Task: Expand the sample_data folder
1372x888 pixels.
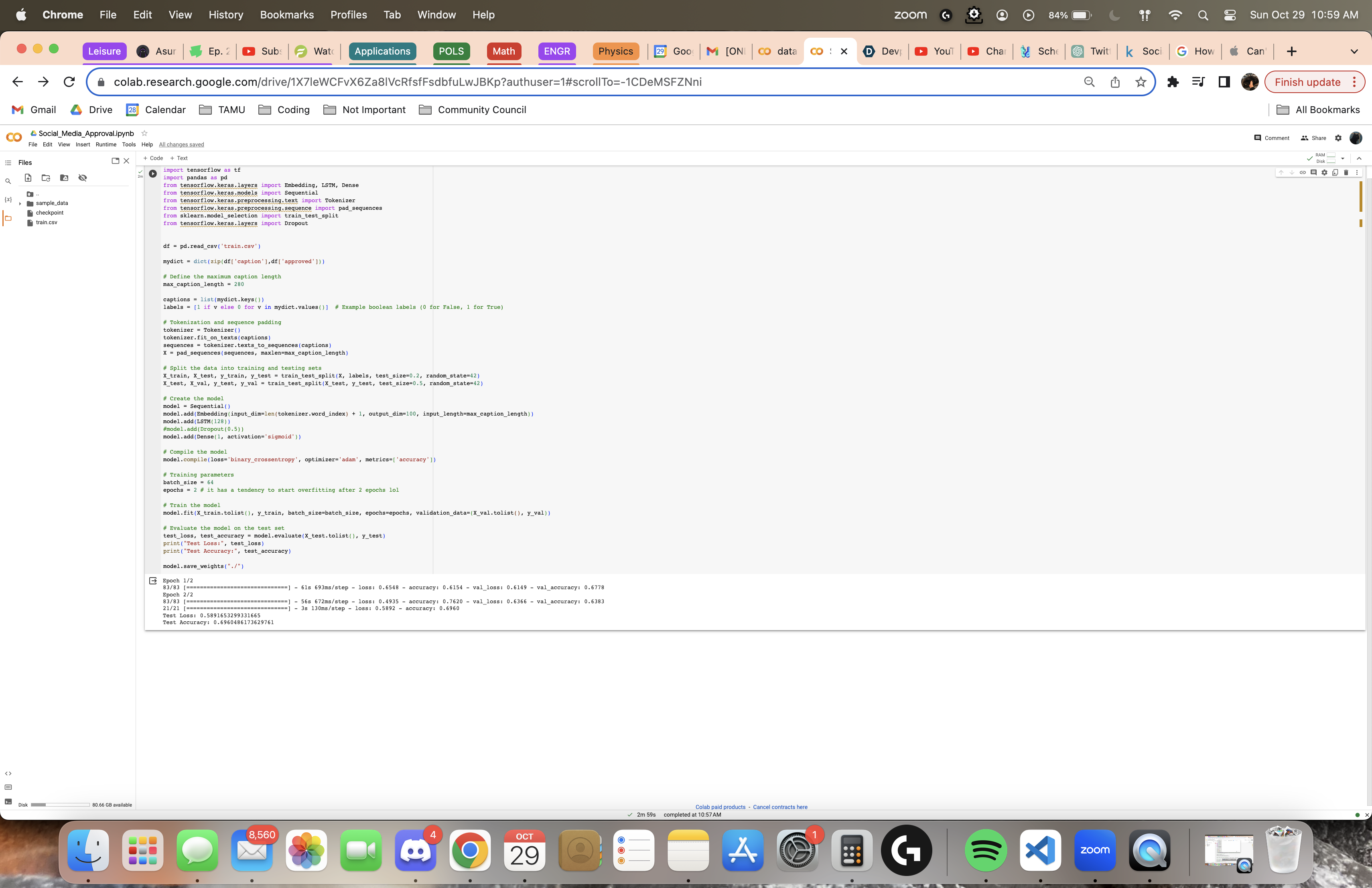Action: [x=20, y=203]
